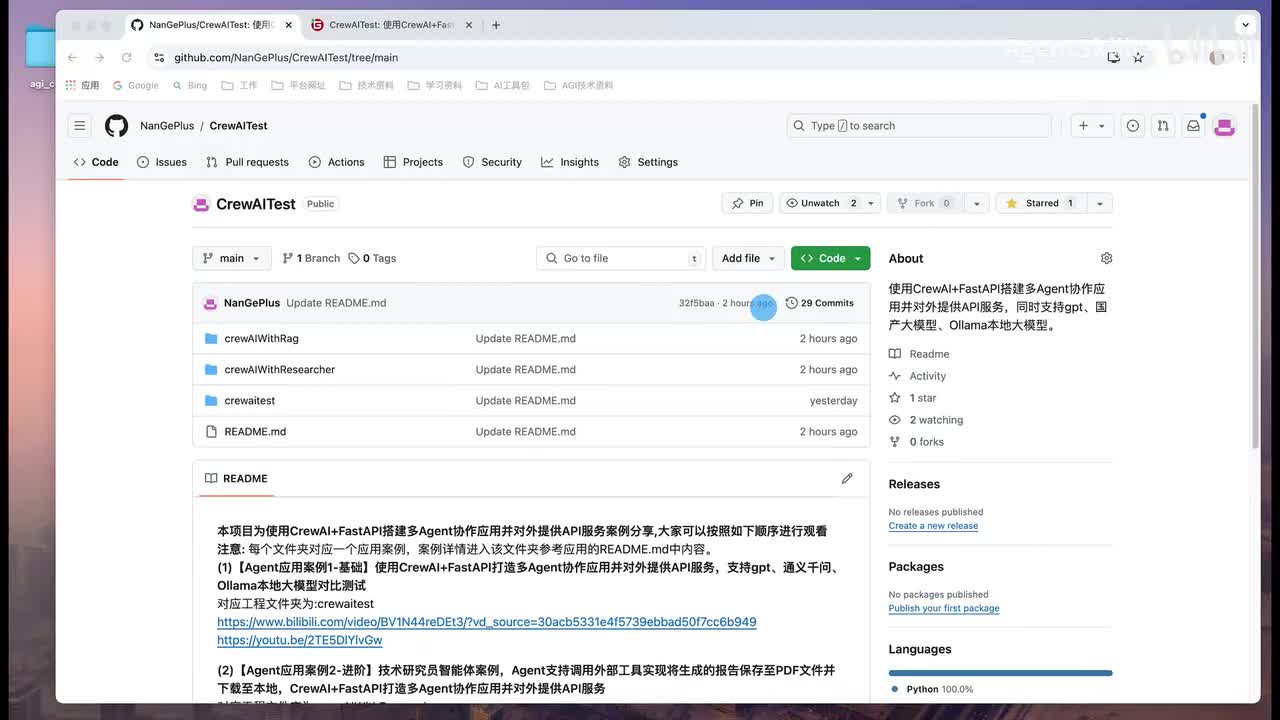Open a new browser tab with the plus button

pos(496,25)
